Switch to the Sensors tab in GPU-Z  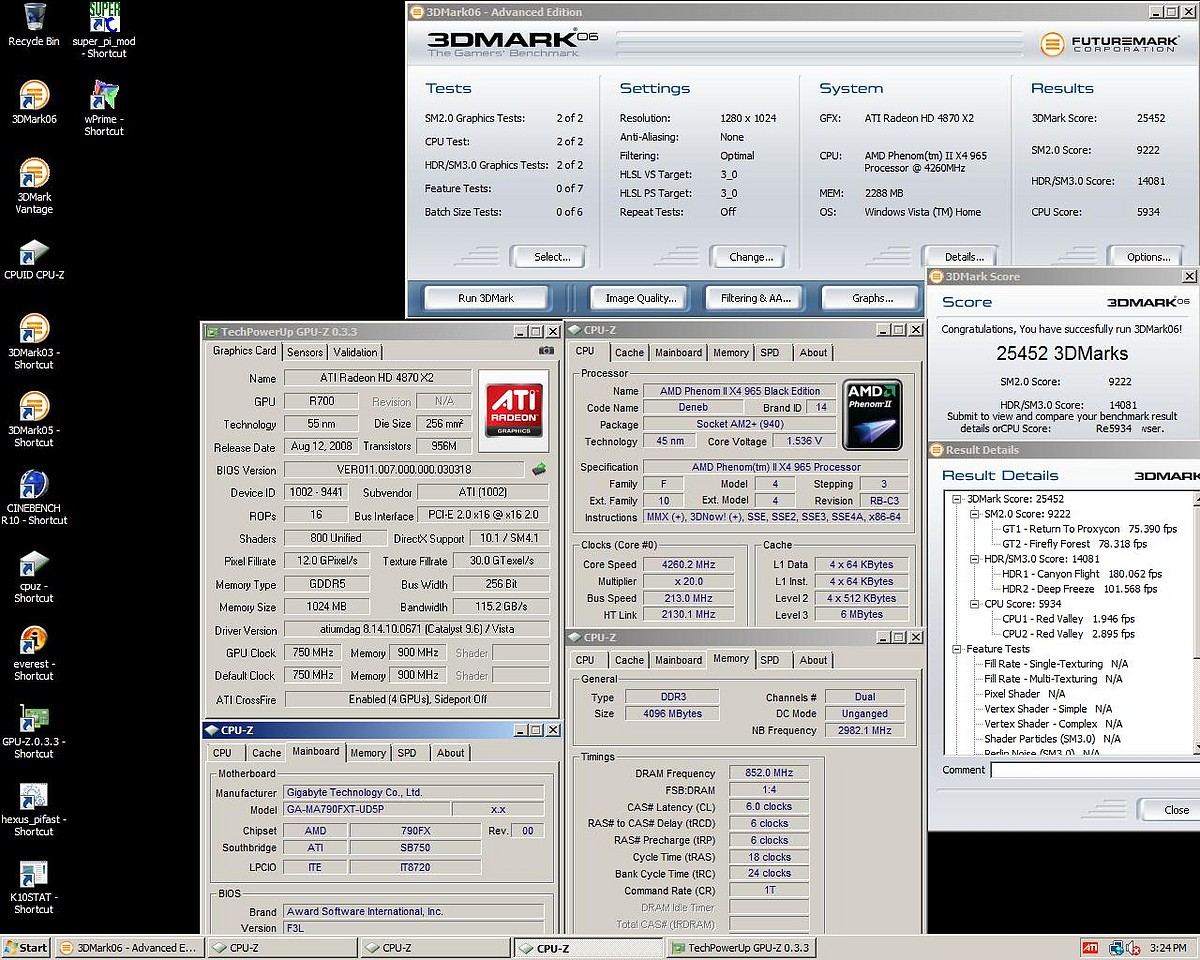point(305,352)
